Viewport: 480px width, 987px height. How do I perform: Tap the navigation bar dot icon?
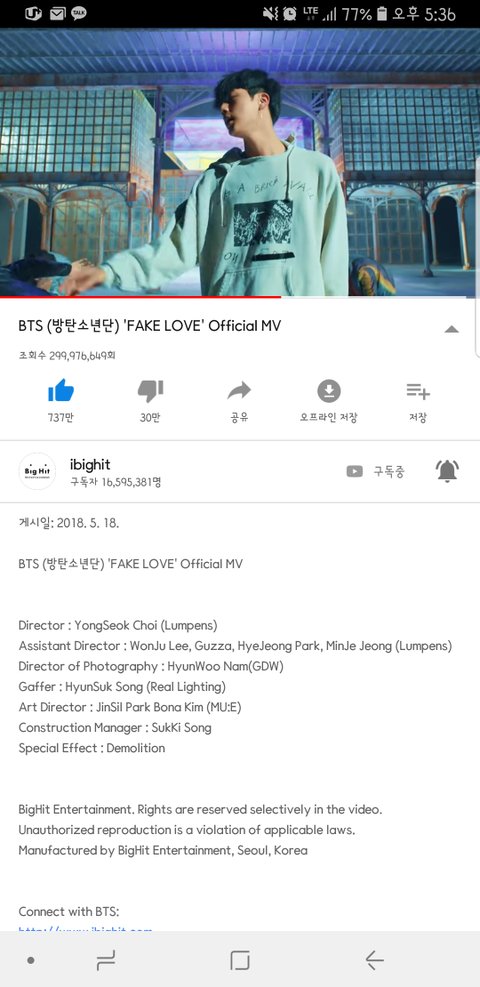[30, 961]
